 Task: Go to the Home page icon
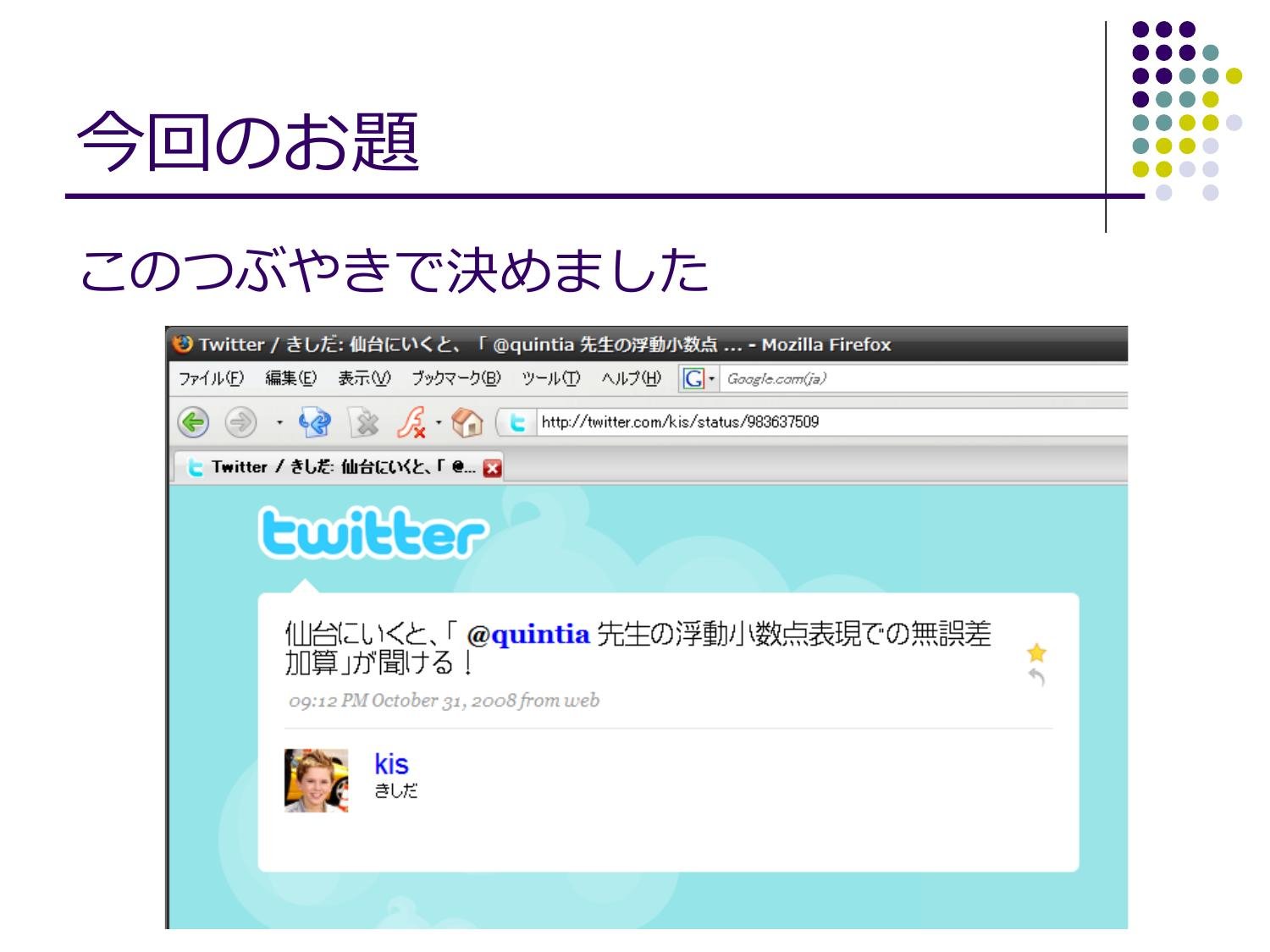tap(467, 421)
